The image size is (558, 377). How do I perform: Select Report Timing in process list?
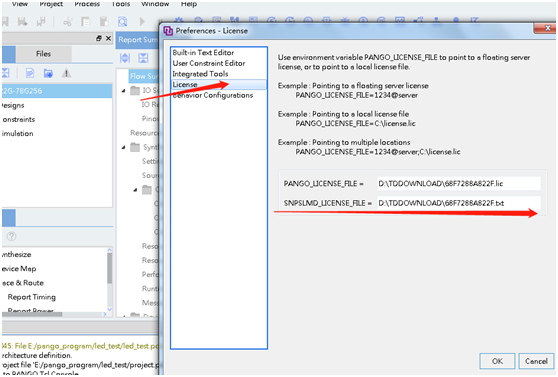(x=32, y=297)
